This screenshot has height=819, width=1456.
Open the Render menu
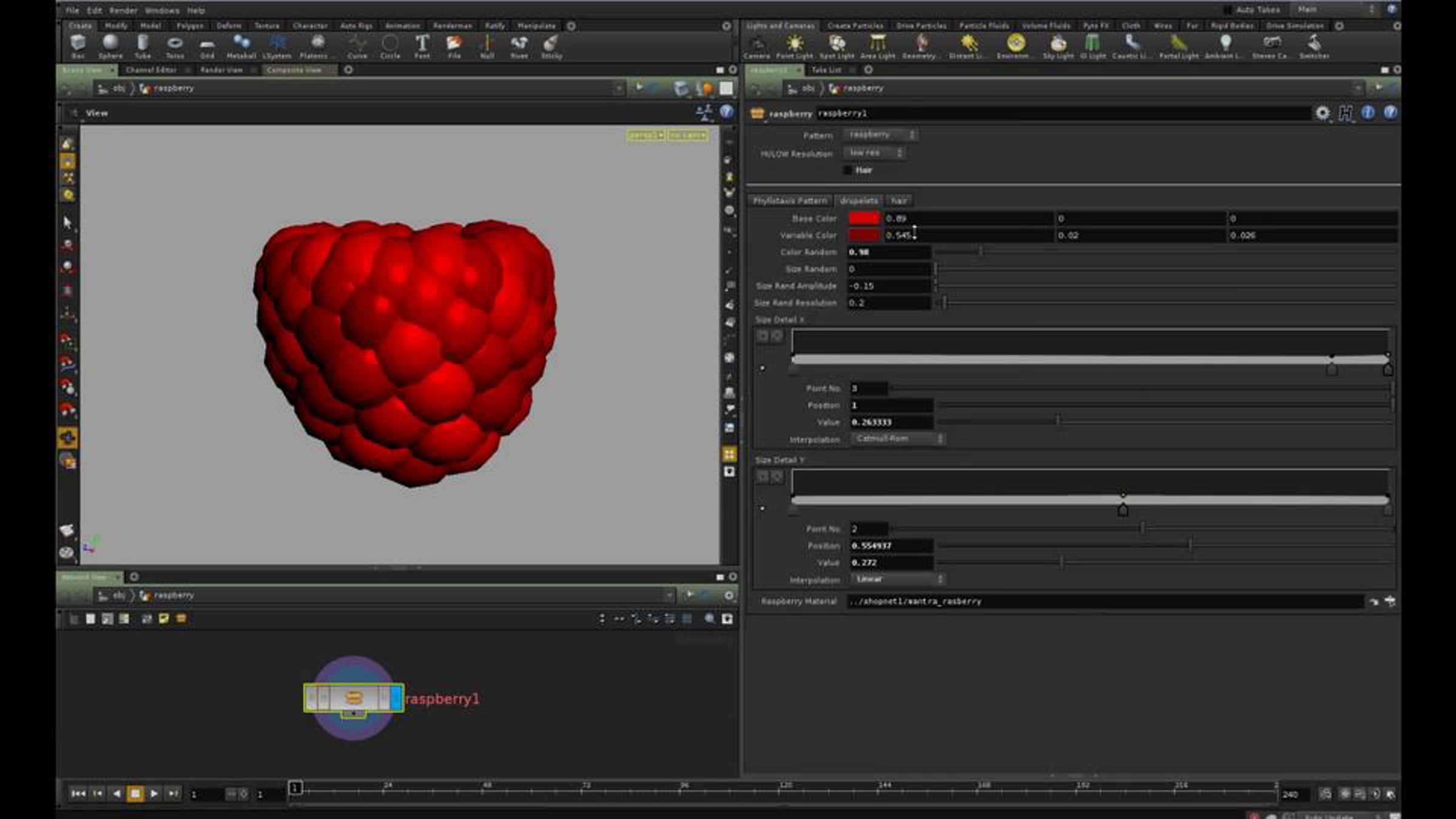(x=123, y=10)
